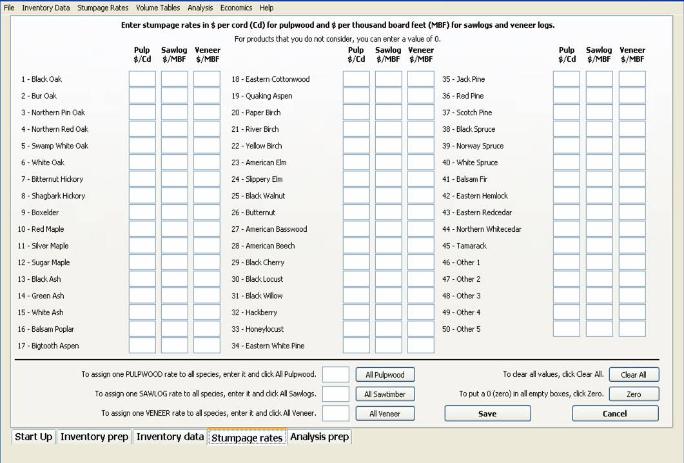Select the Eastern White Pine sawlog field

coord(388,346)
